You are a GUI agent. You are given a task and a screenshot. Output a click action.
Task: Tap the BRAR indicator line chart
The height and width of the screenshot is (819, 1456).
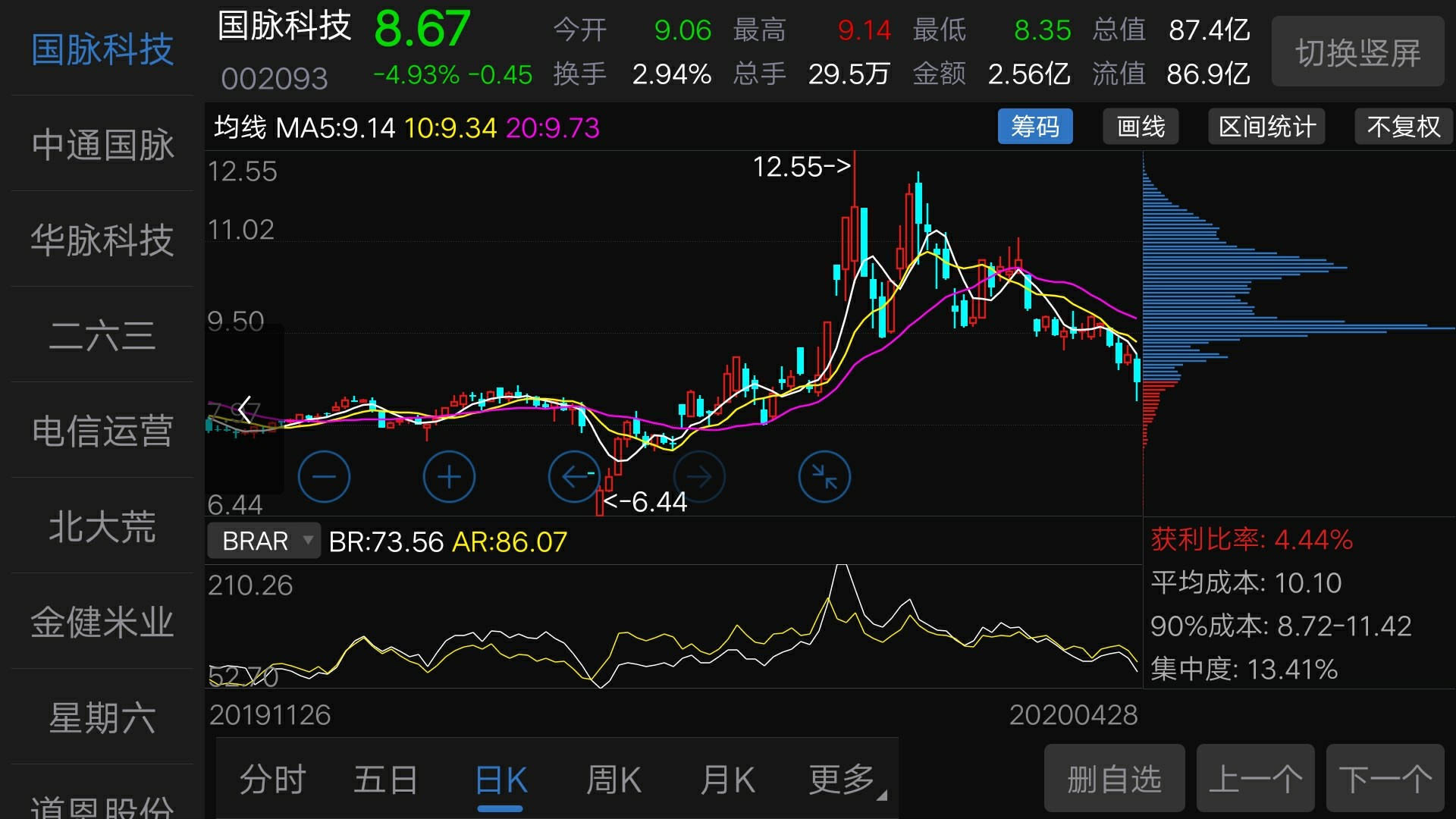click(673, 626)
